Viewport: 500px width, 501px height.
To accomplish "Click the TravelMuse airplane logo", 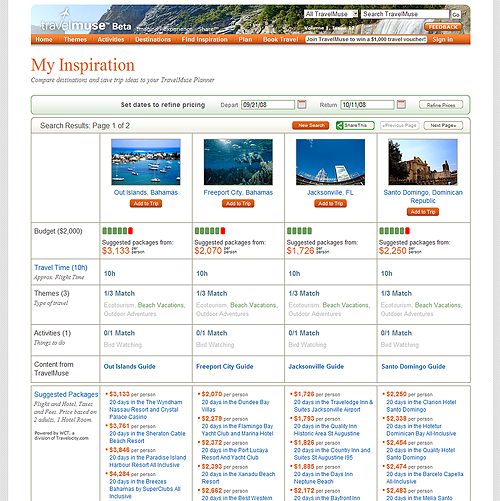I will (x=65, y=14).
